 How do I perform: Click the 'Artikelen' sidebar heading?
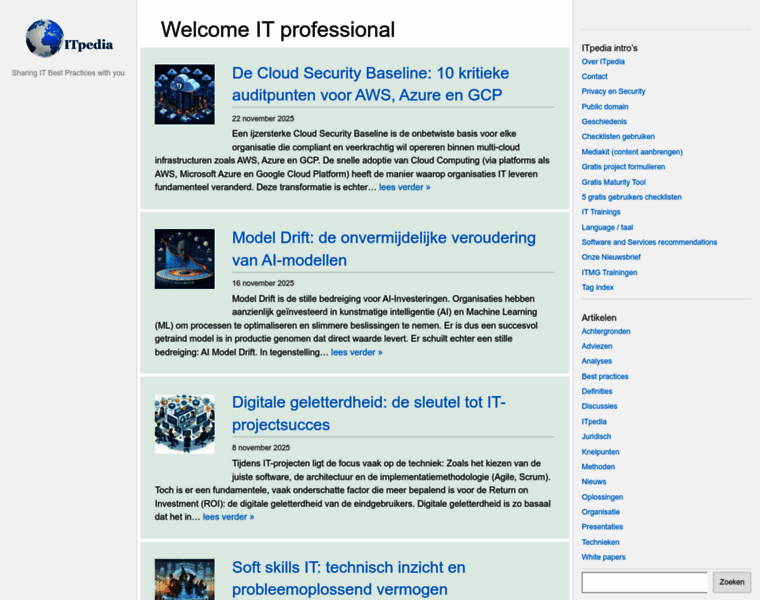[599, 318]
